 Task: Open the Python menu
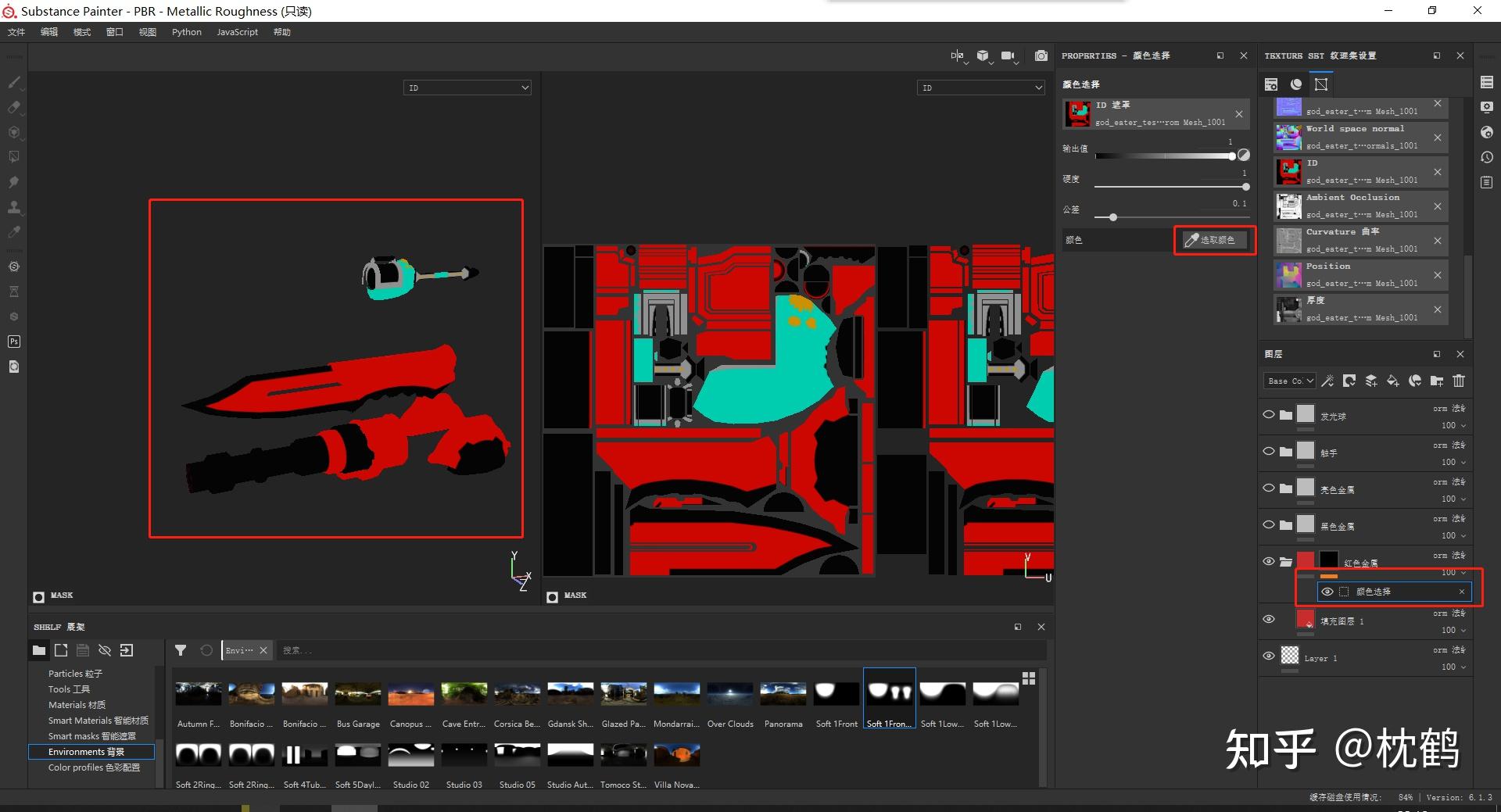(x=186, y=32)
